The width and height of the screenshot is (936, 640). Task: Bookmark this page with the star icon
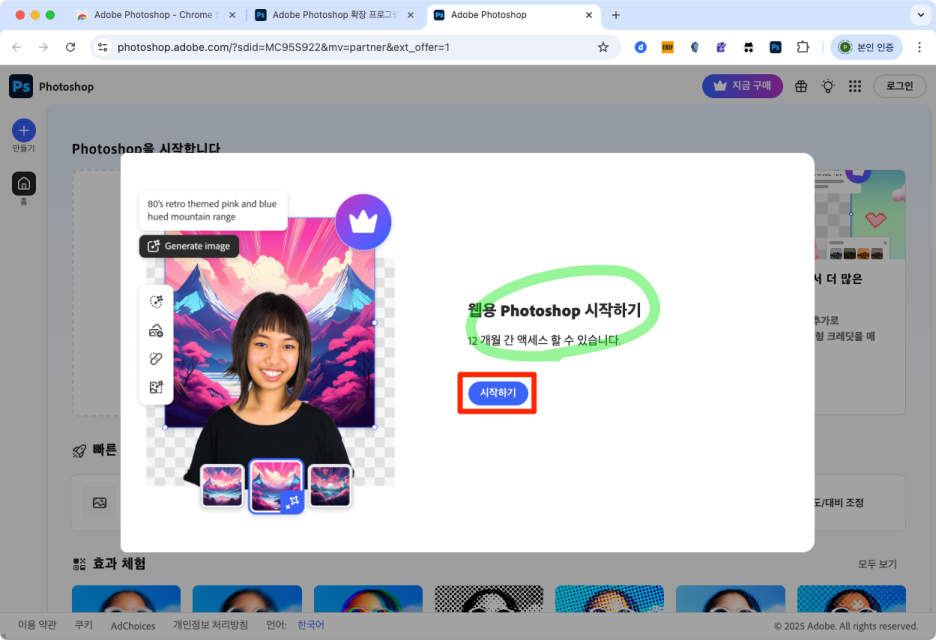pos(603,47)
